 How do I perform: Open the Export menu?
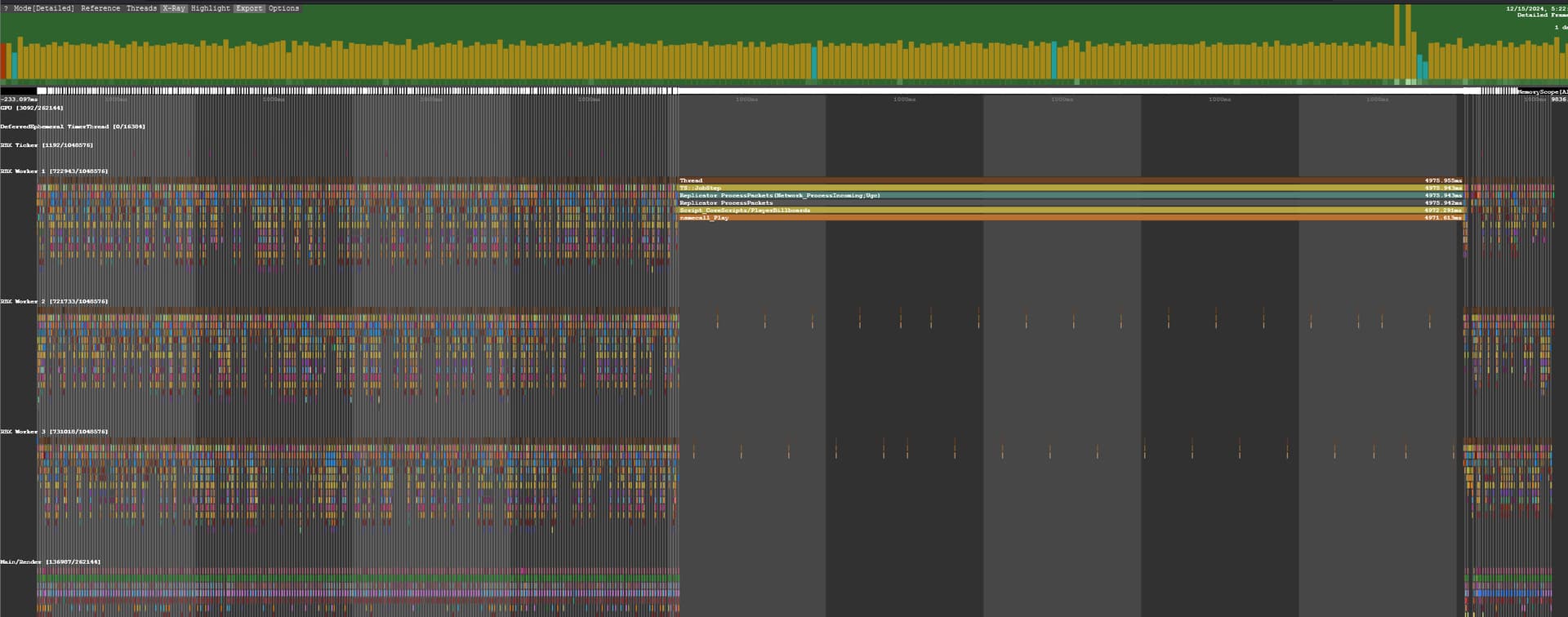249,8
